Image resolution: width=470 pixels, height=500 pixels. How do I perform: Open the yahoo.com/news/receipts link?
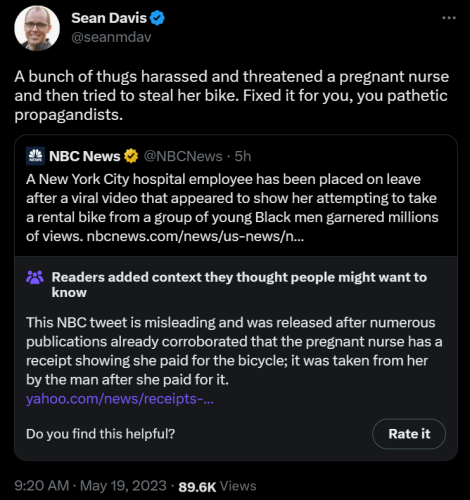coord(120,399)
